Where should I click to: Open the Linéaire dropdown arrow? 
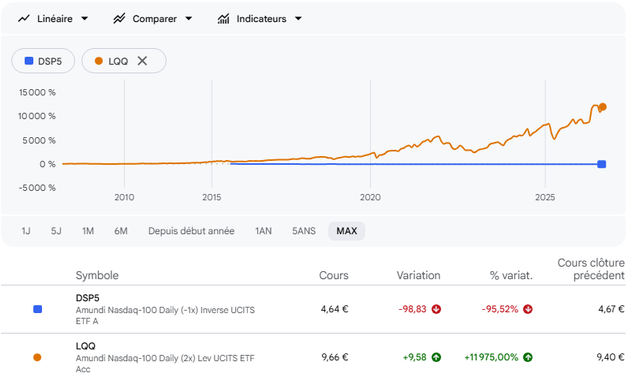pos(84,18)
